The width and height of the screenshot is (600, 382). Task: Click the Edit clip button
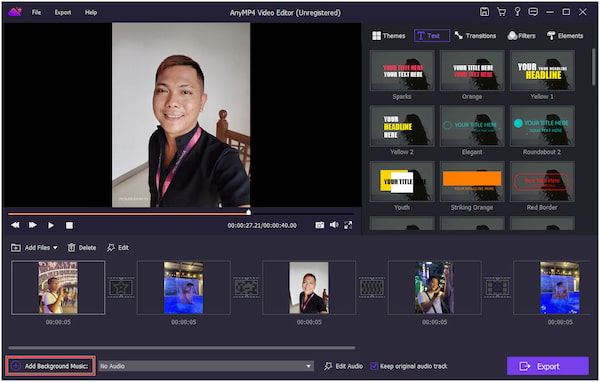pyautogui.click(x=117, y=248)
